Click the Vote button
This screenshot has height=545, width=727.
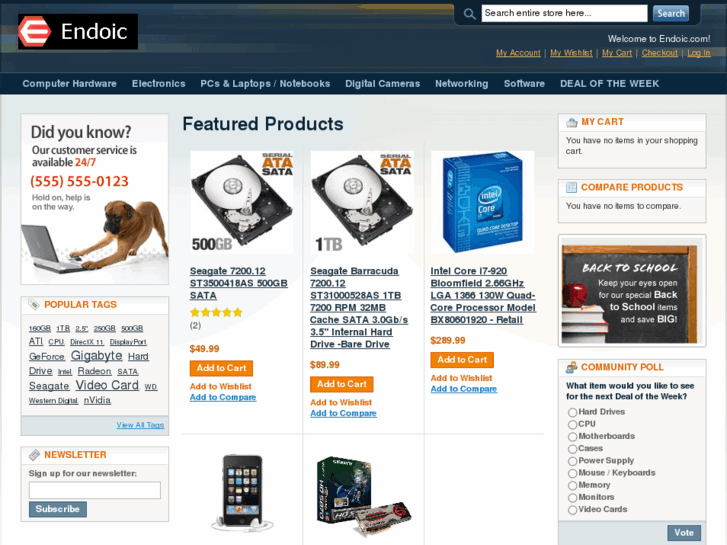click(684, 532)
